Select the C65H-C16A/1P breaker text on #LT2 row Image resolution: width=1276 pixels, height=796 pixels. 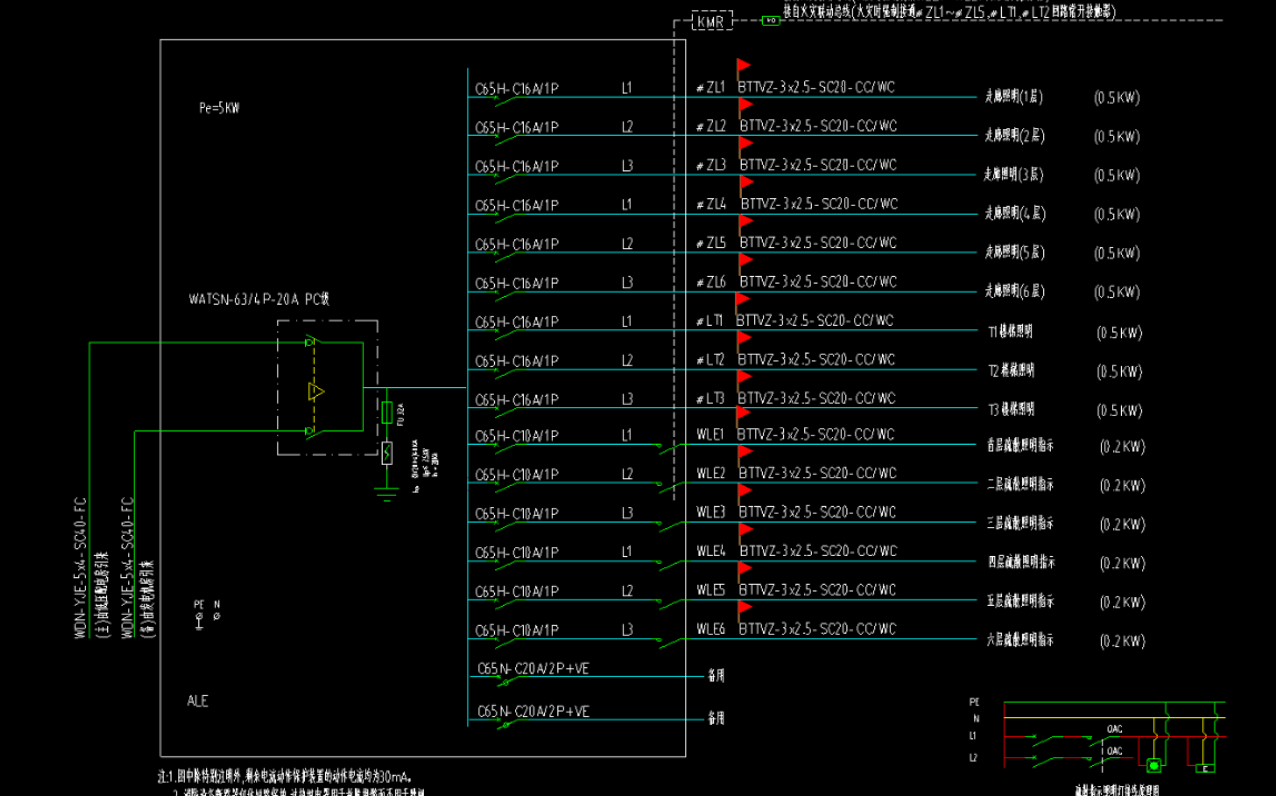tap(517, 361)
